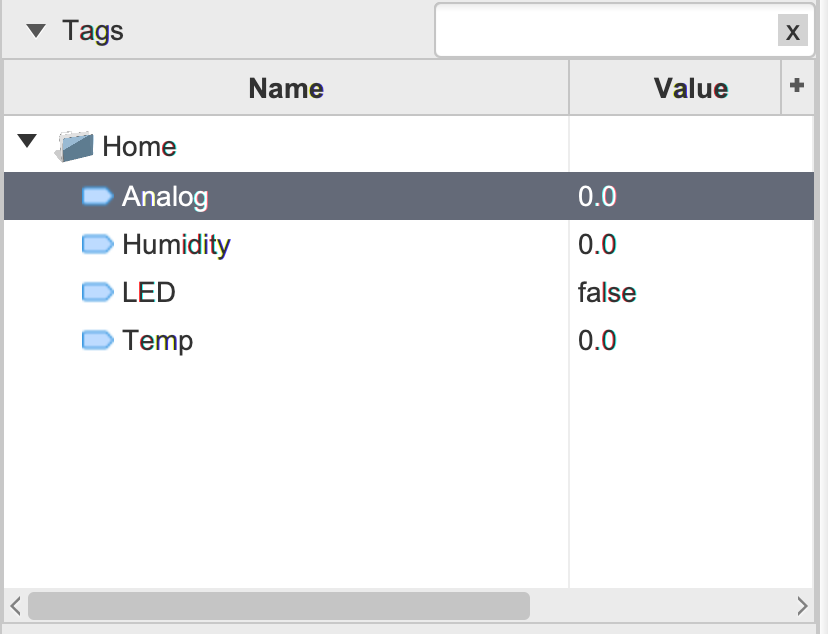
Task: Focus the tag search input field
Action: [606, 32]
